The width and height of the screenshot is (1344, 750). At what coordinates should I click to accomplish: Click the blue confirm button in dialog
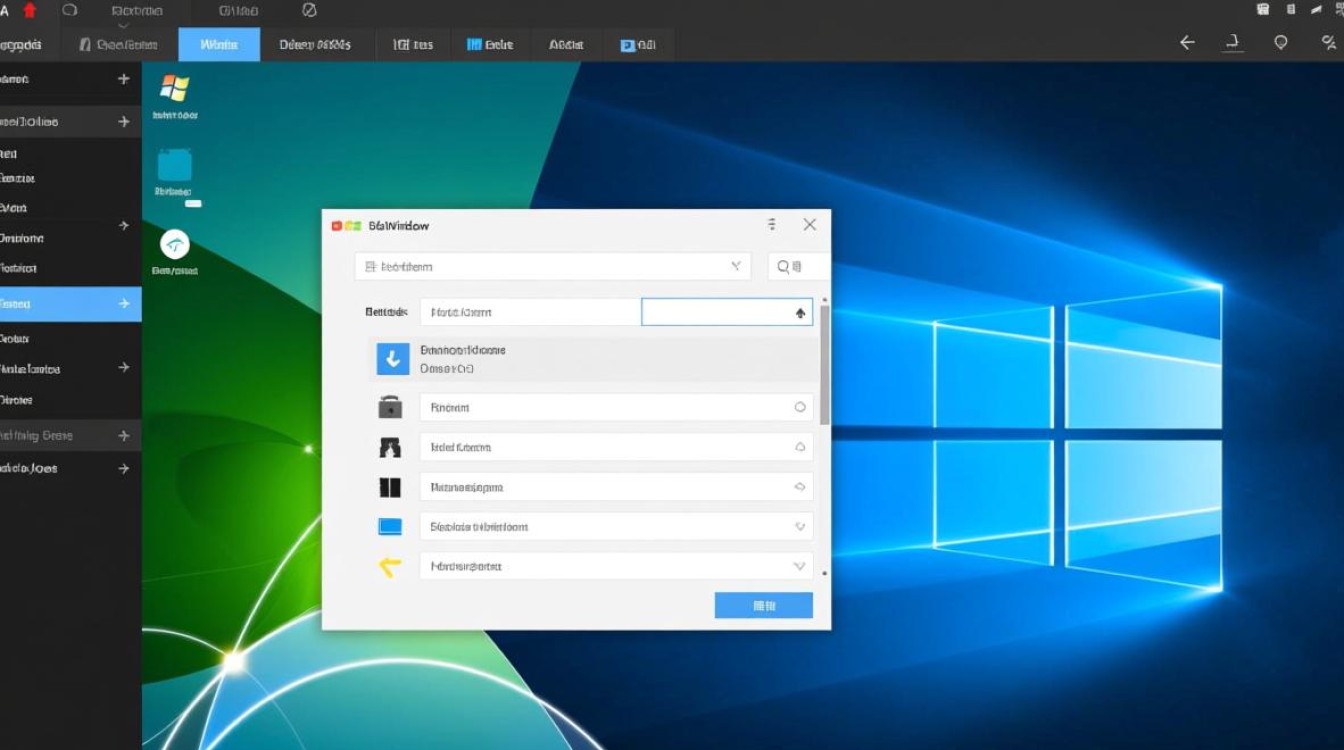pyautogui.click(x=763, y=605)
